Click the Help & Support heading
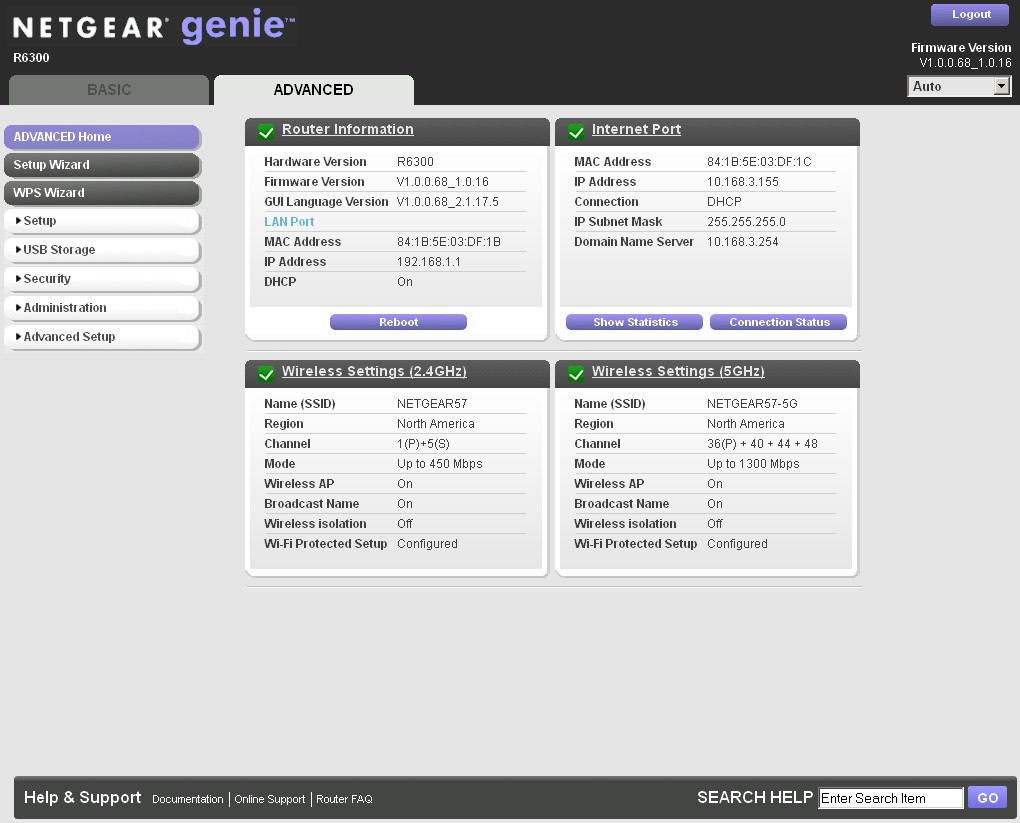1020x823 pixels. 83,798
